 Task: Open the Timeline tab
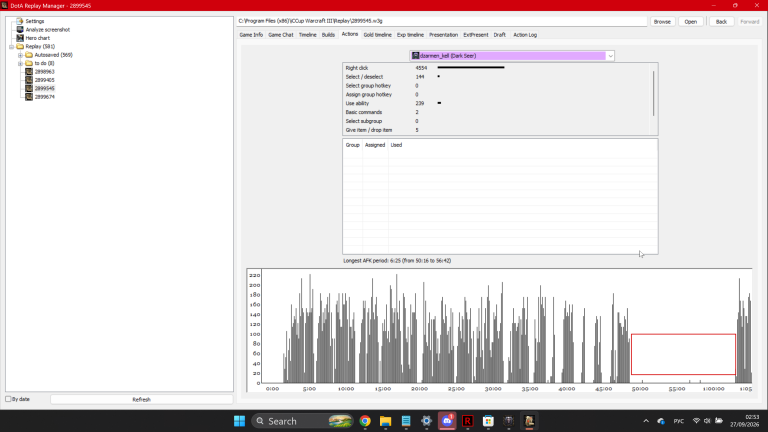click(308, 35)
